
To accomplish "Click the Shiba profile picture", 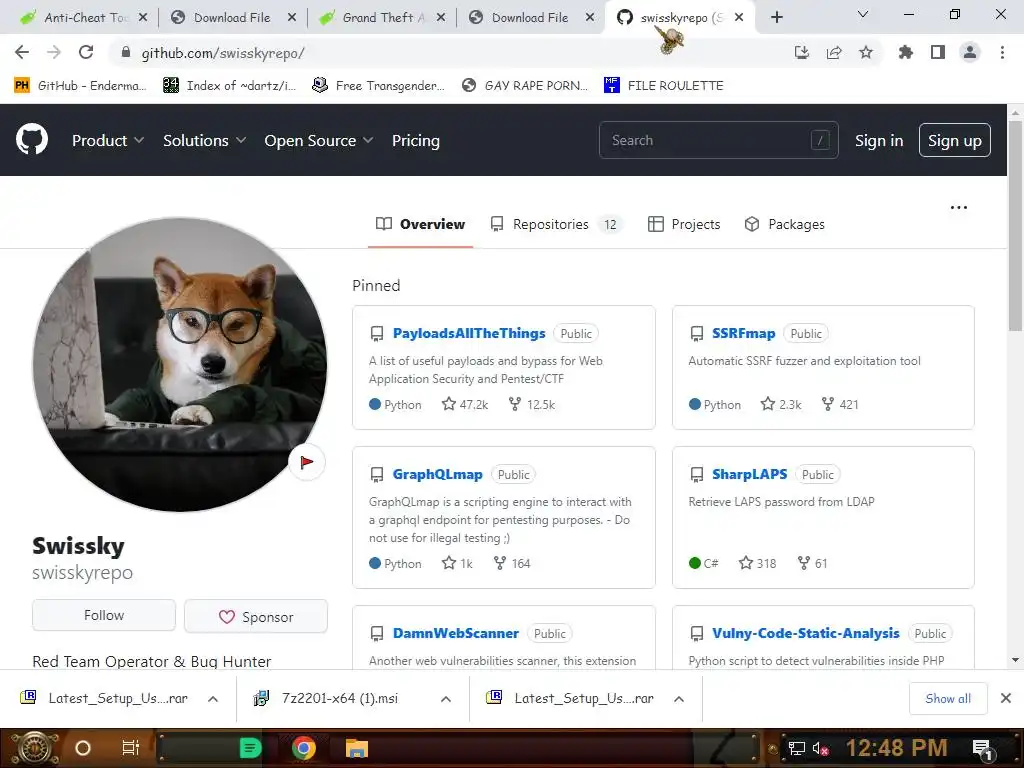I will (x=180, y=364).
